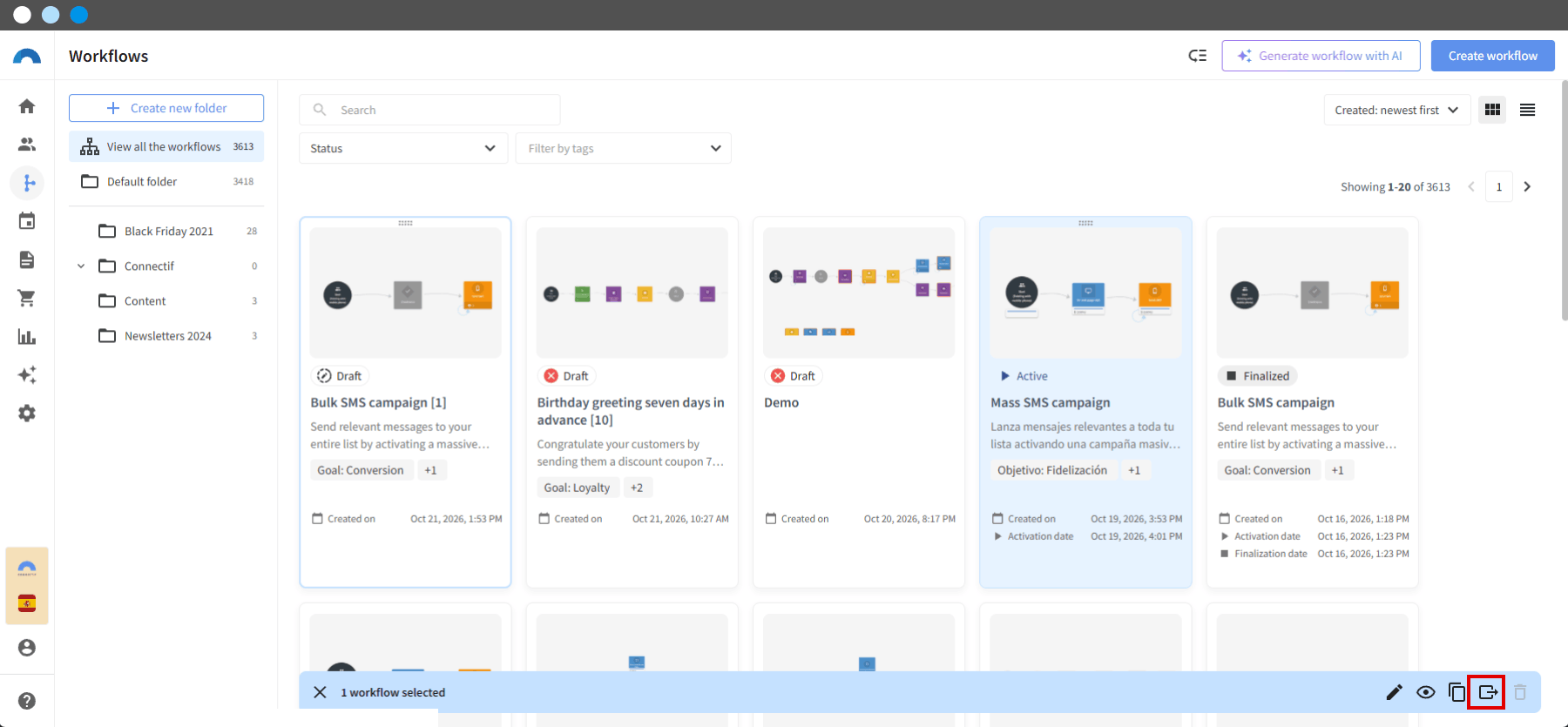Expand the Connectif folder chevron
Viewport: 1568px width, 727px height.
click(81, 266)
